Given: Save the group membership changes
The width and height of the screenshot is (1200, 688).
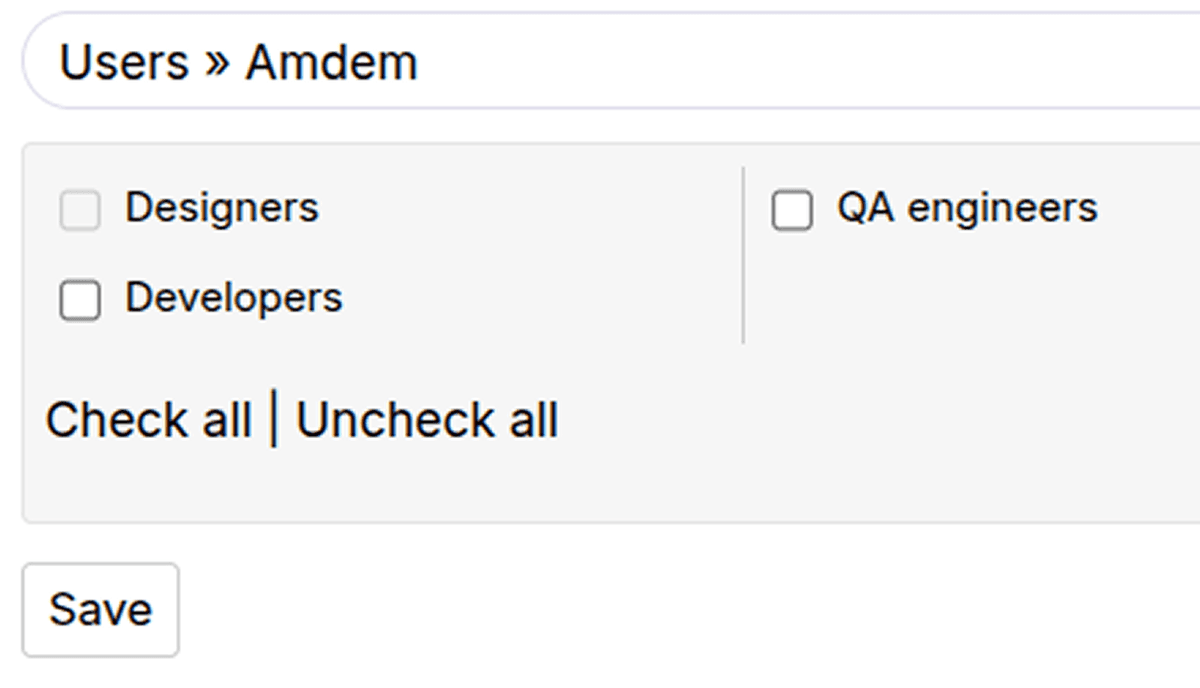Looking at the screenshot, I should click(x=101, y=610).
